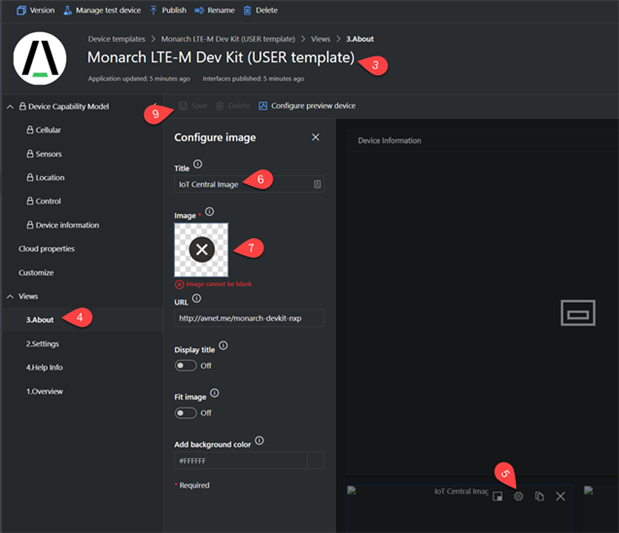The width and height of the screenshot is (619, 533).
Task: Show info for the URL field
Action: point(197,298)
